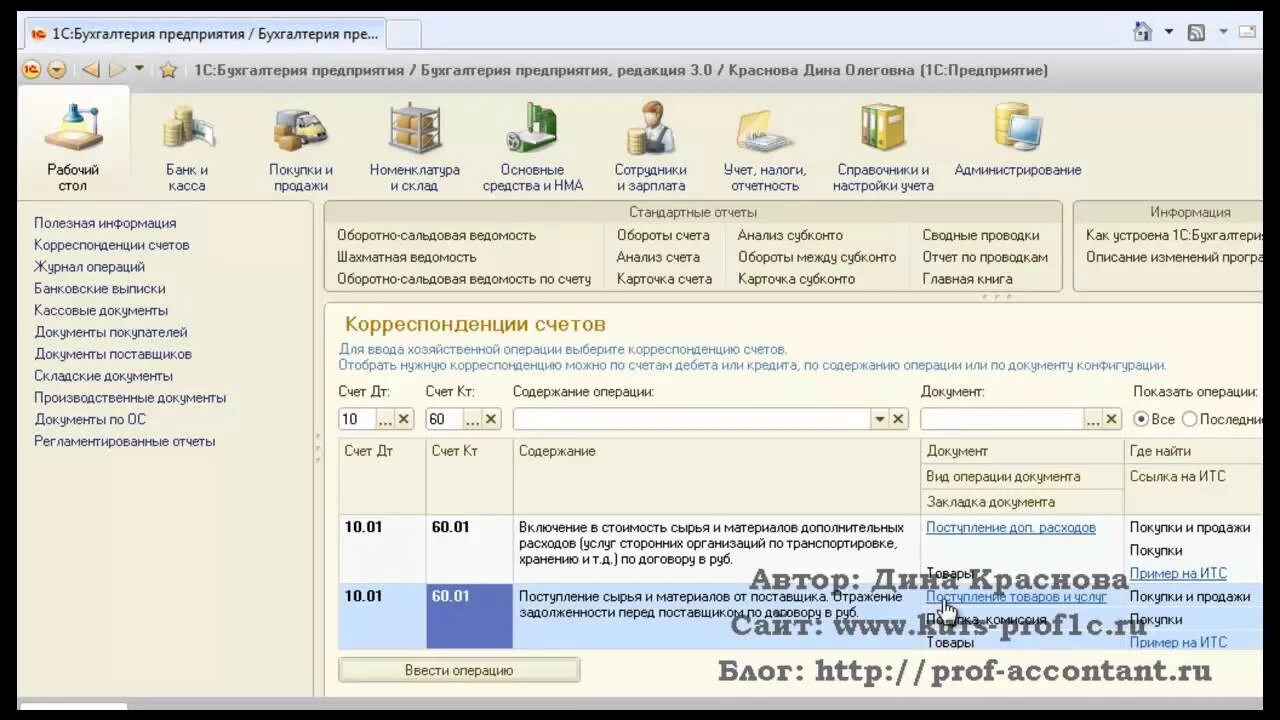Screen dimensions: 1280x720
Task: Open Документы поставщиков in the sidebar
Action: (113, 354)
